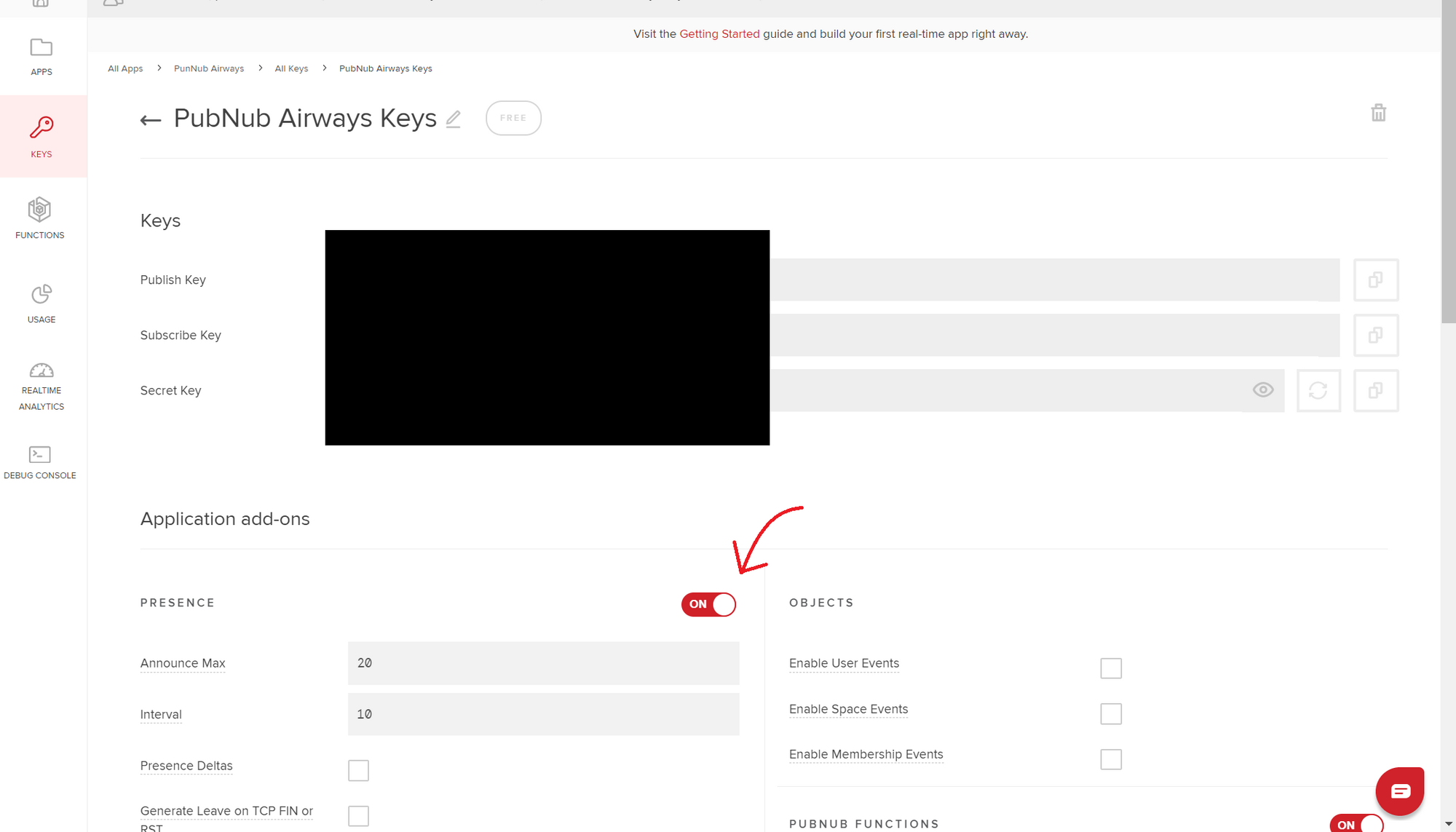Regenerate the Secret Key

[x=1318, y=391]
